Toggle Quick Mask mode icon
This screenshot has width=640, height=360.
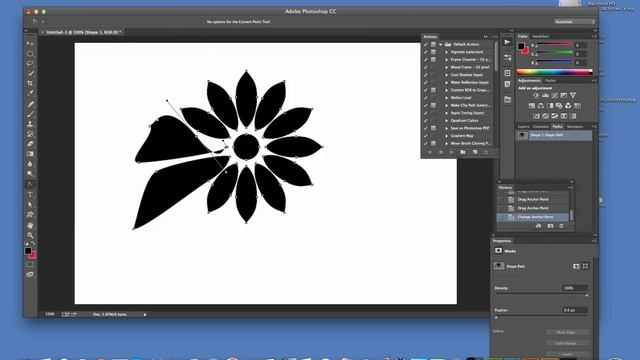[30, 264]
